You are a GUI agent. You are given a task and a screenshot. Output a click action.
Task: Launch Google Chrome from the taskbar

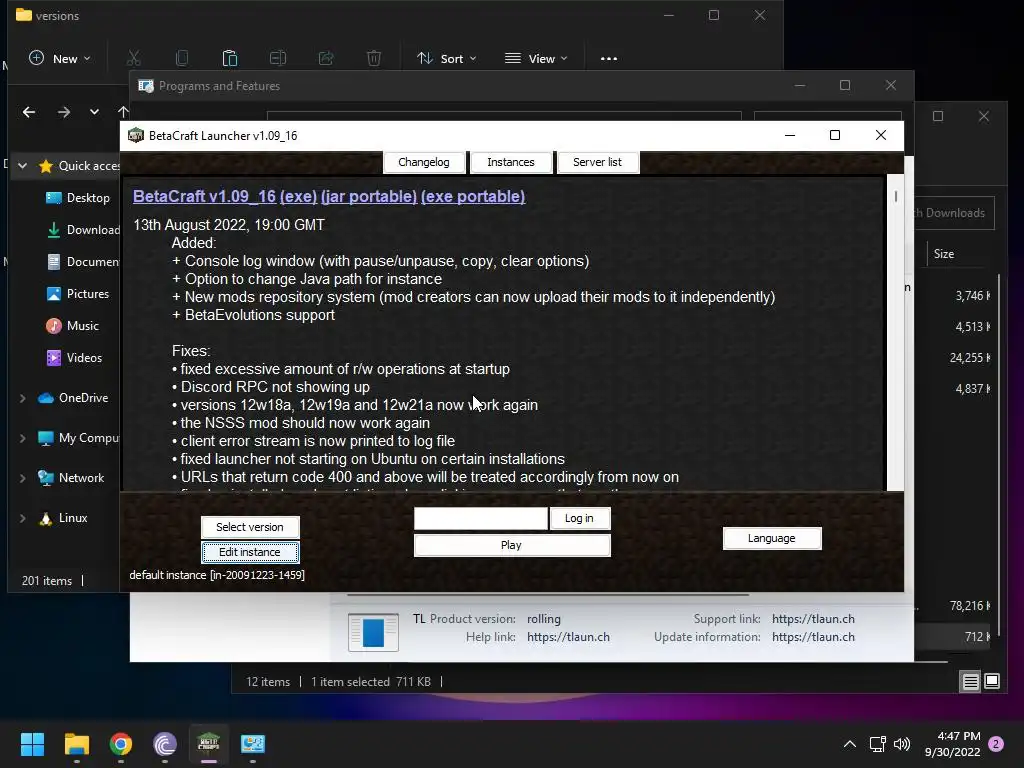121,744
